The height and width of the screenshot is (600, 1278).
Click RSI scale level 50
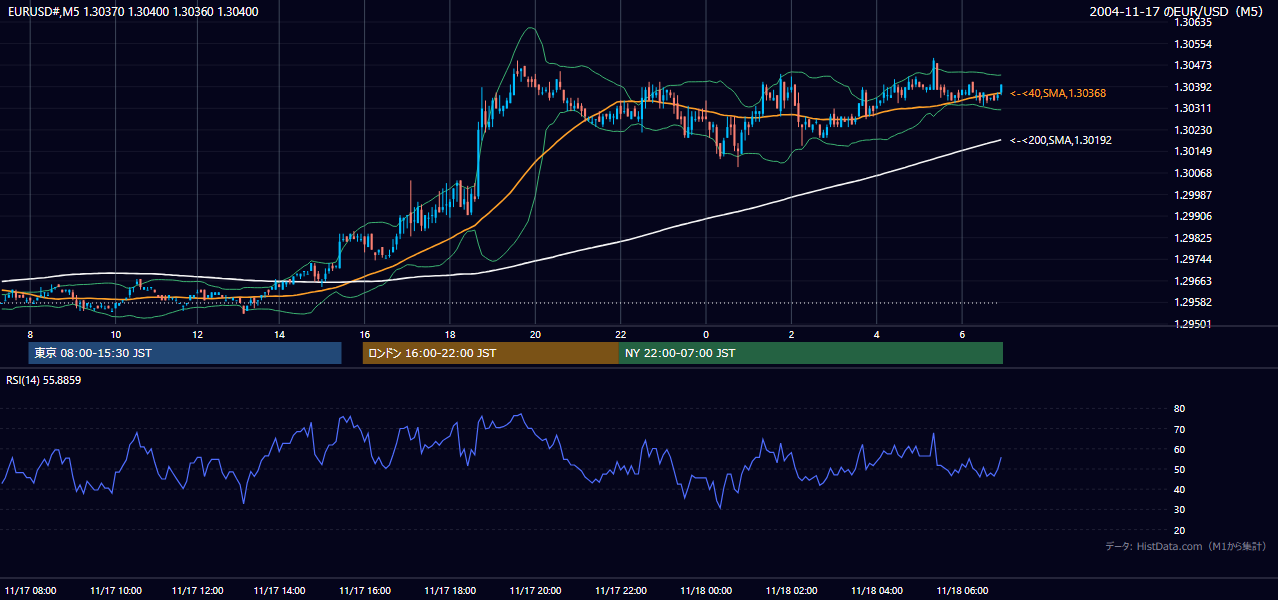pyautogui.click(x=1179, y=469)
